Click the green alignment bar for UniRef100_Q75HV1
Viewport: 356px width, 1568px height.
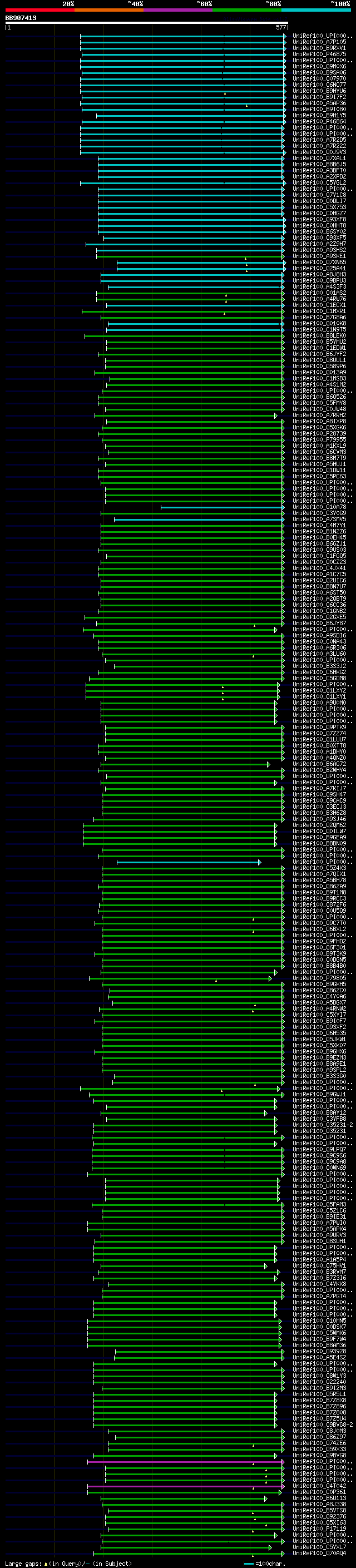click(x=182, y=1266)
